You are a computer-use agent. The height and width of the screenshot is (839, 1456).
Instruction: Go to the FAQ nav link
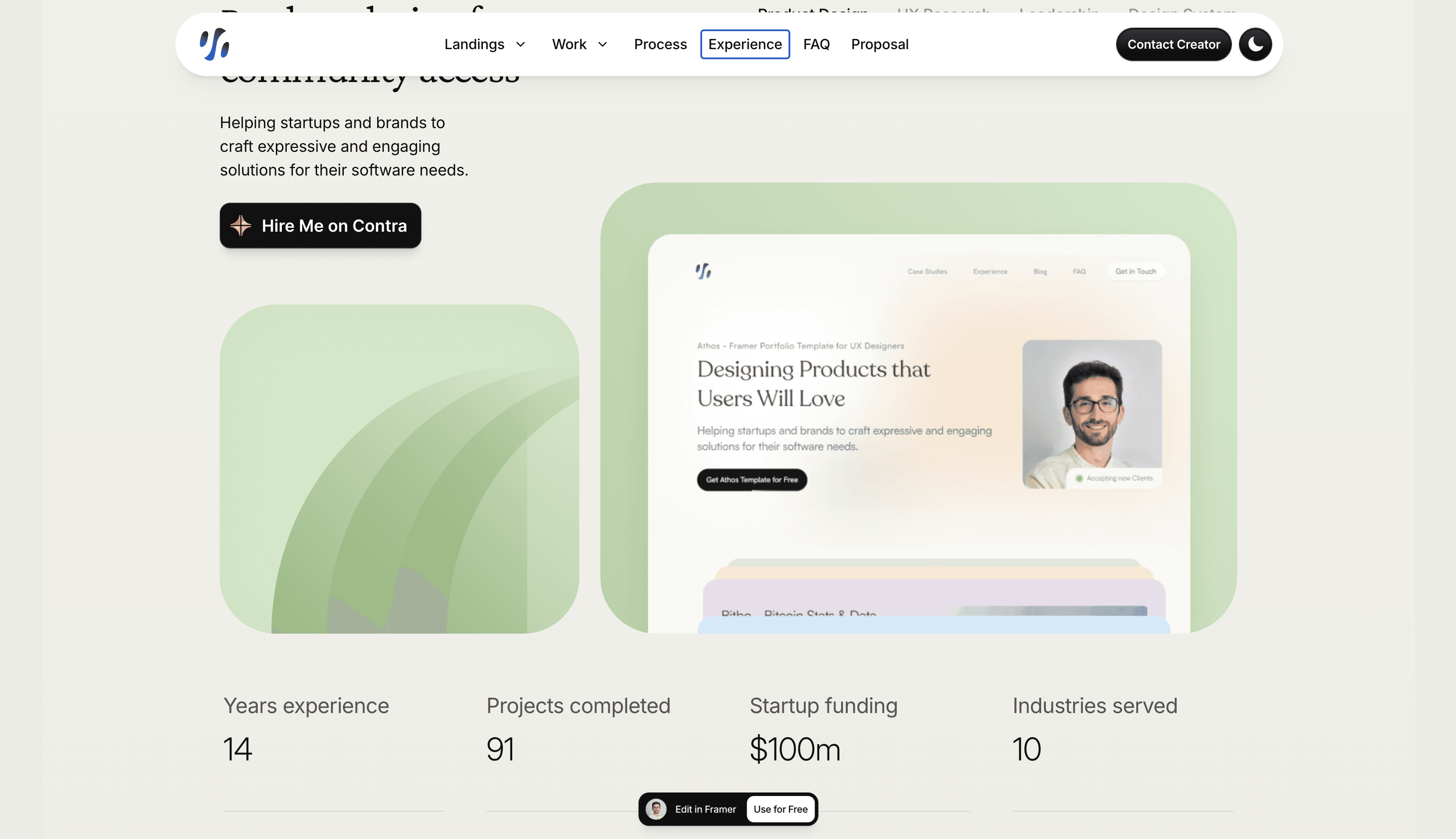[x=816, y=44]
